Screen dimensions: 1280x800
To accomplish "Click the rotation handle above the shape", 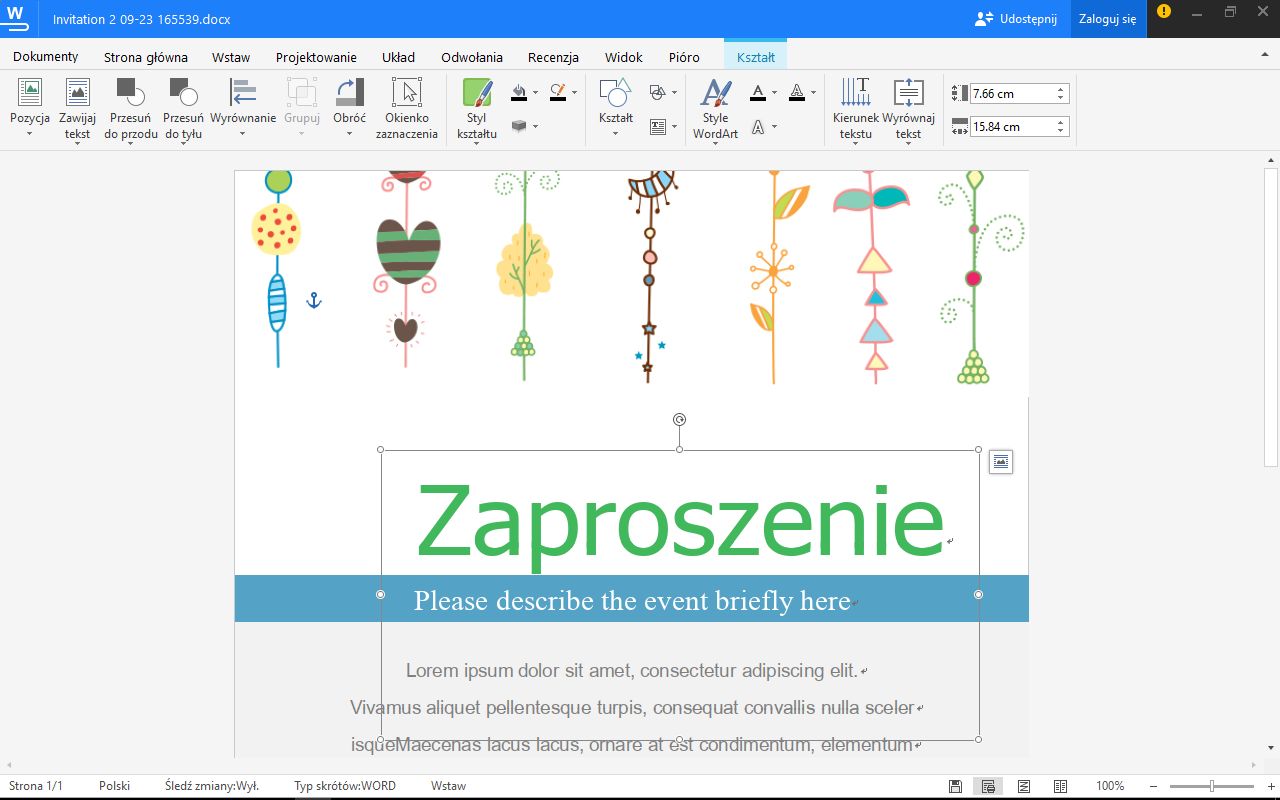I will click(680, 420).
